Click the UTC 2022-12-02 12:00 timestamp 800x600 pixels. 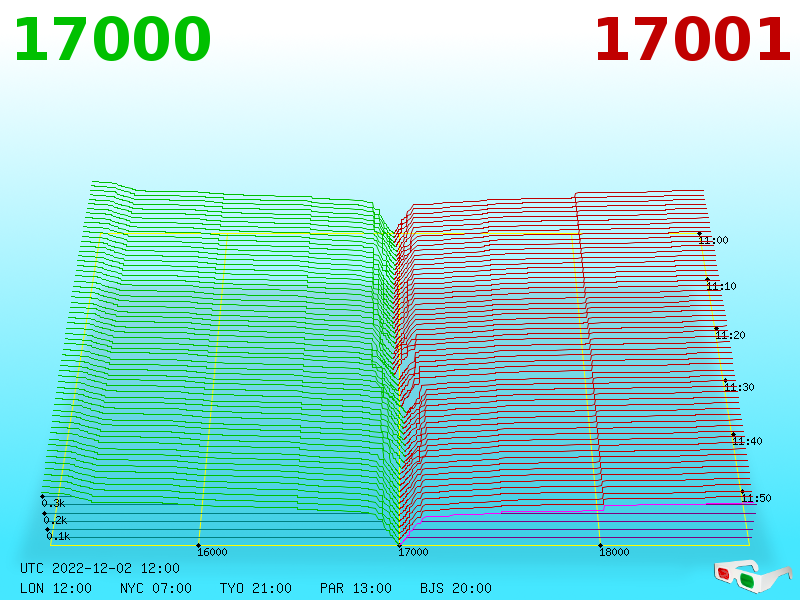[100, 568]
